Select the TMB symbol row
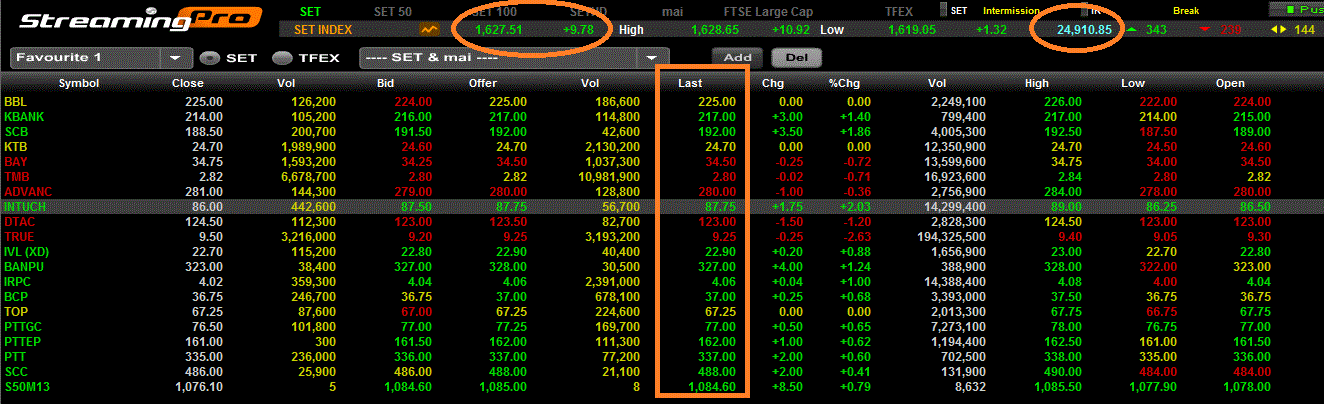 click(662, 176)
